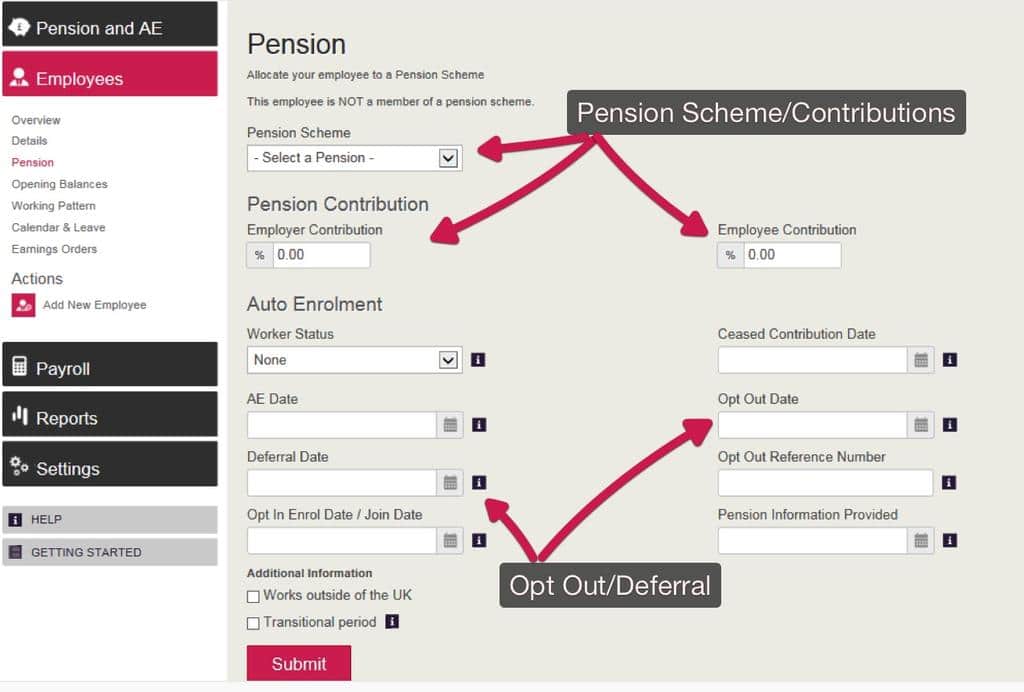Open calendar for Pension Information Provided
Image resolution: width=1024 pixels, height=692 pixels.
921,541
